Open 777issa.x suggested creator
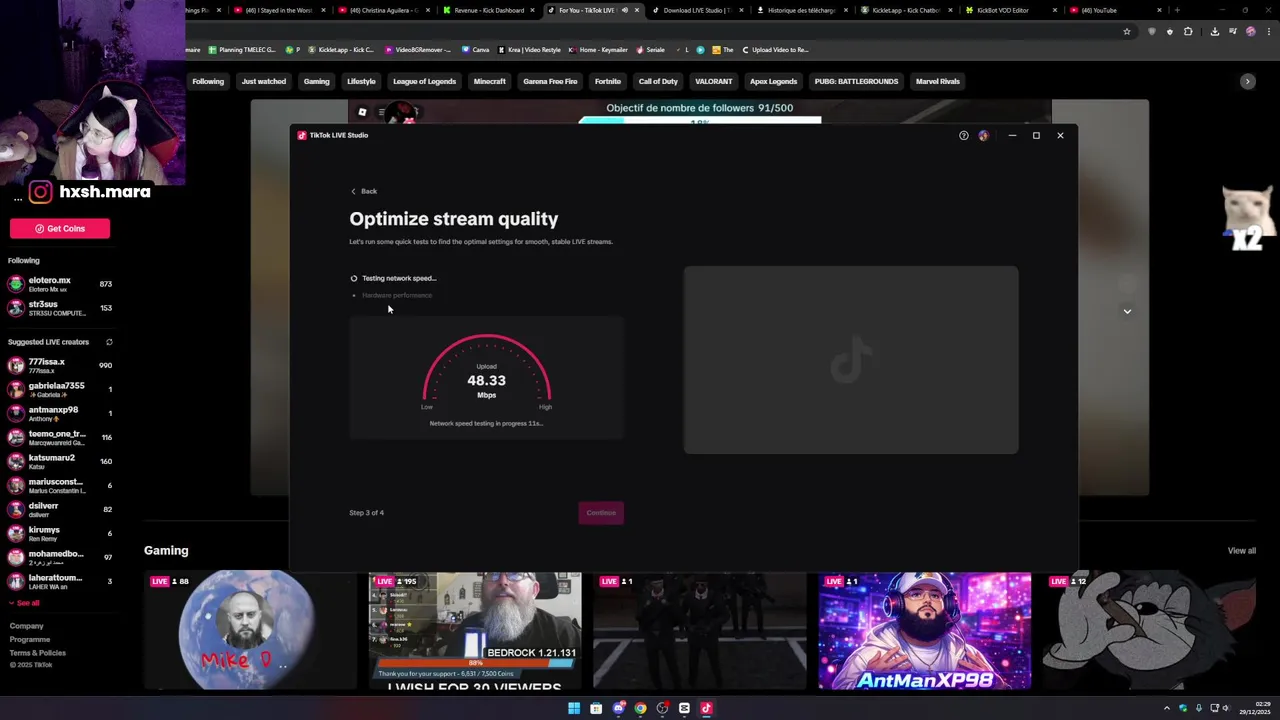 pyautogui.click(x=60, y=366)
